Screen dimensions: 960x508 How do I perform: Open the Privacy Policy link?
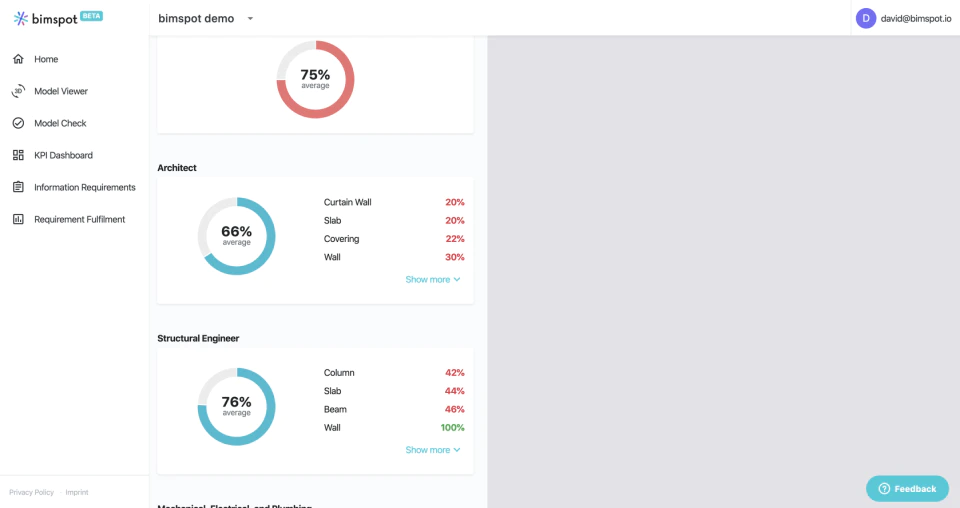pos(31,492)
